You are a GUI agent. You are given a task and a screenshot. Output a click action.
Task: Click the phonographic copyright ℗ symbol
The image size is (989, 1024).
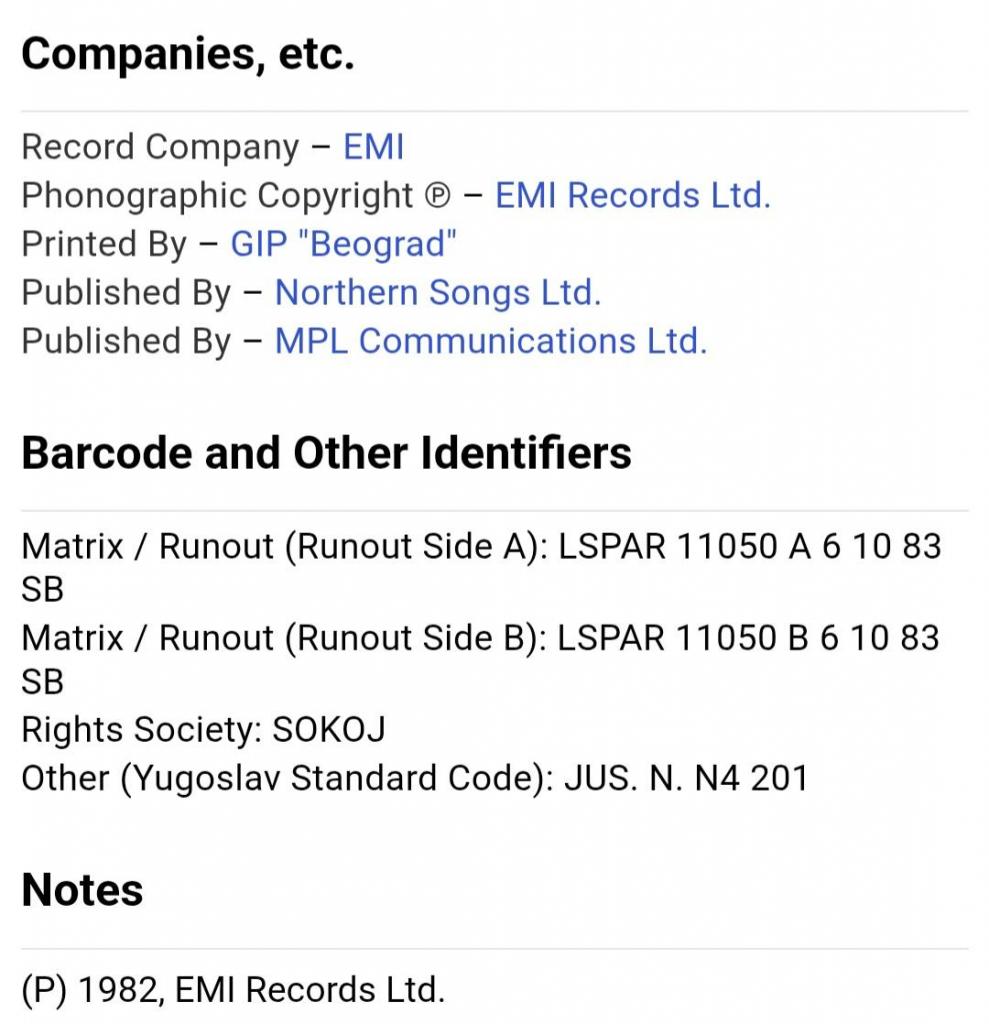(x=438, y=197)
